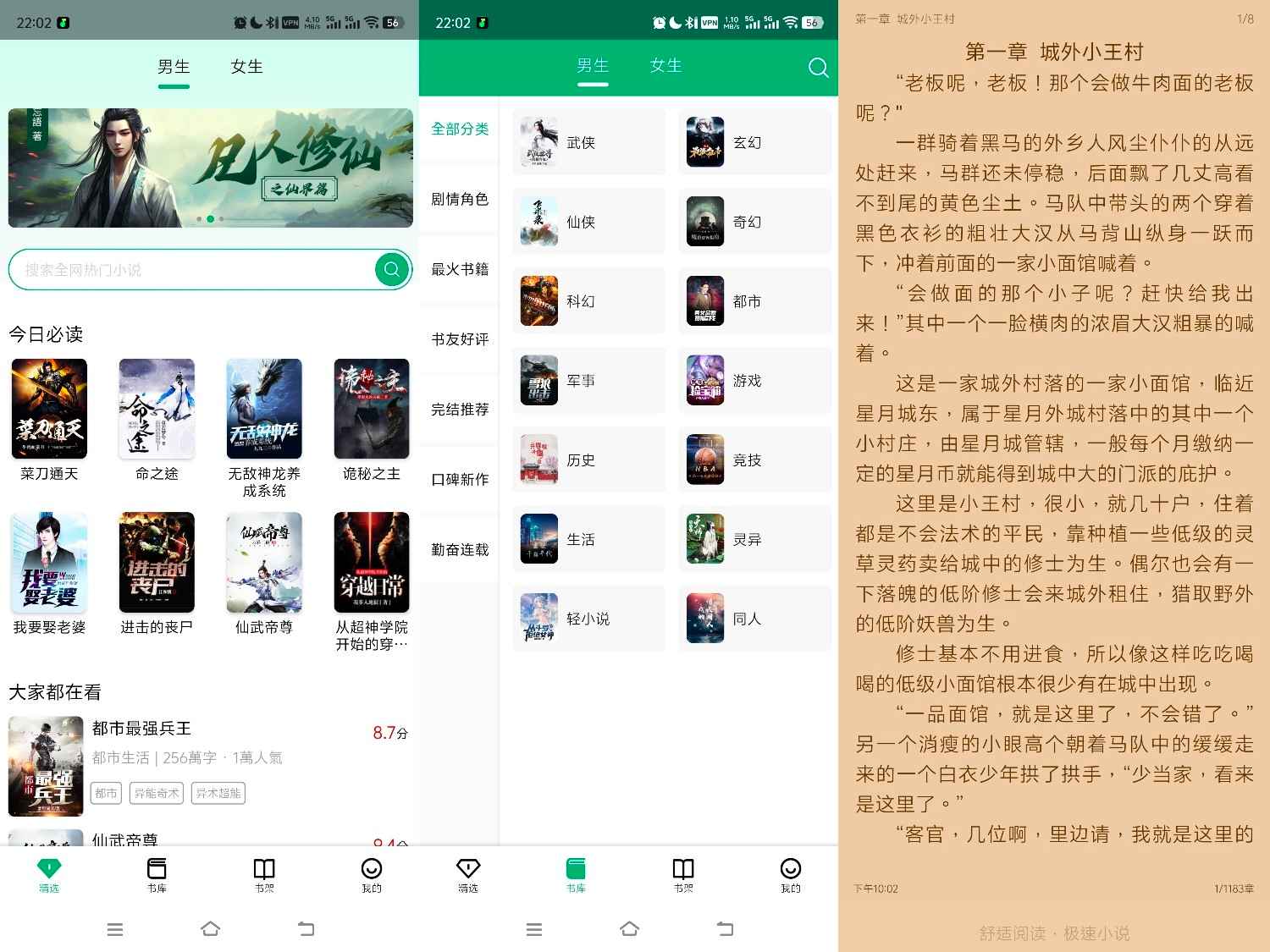Open 我的 profile section from the bottom bar
Image resolution: width=1270 pixels, height=952 pixels.
pyautogui.click(x=790, y=877)
